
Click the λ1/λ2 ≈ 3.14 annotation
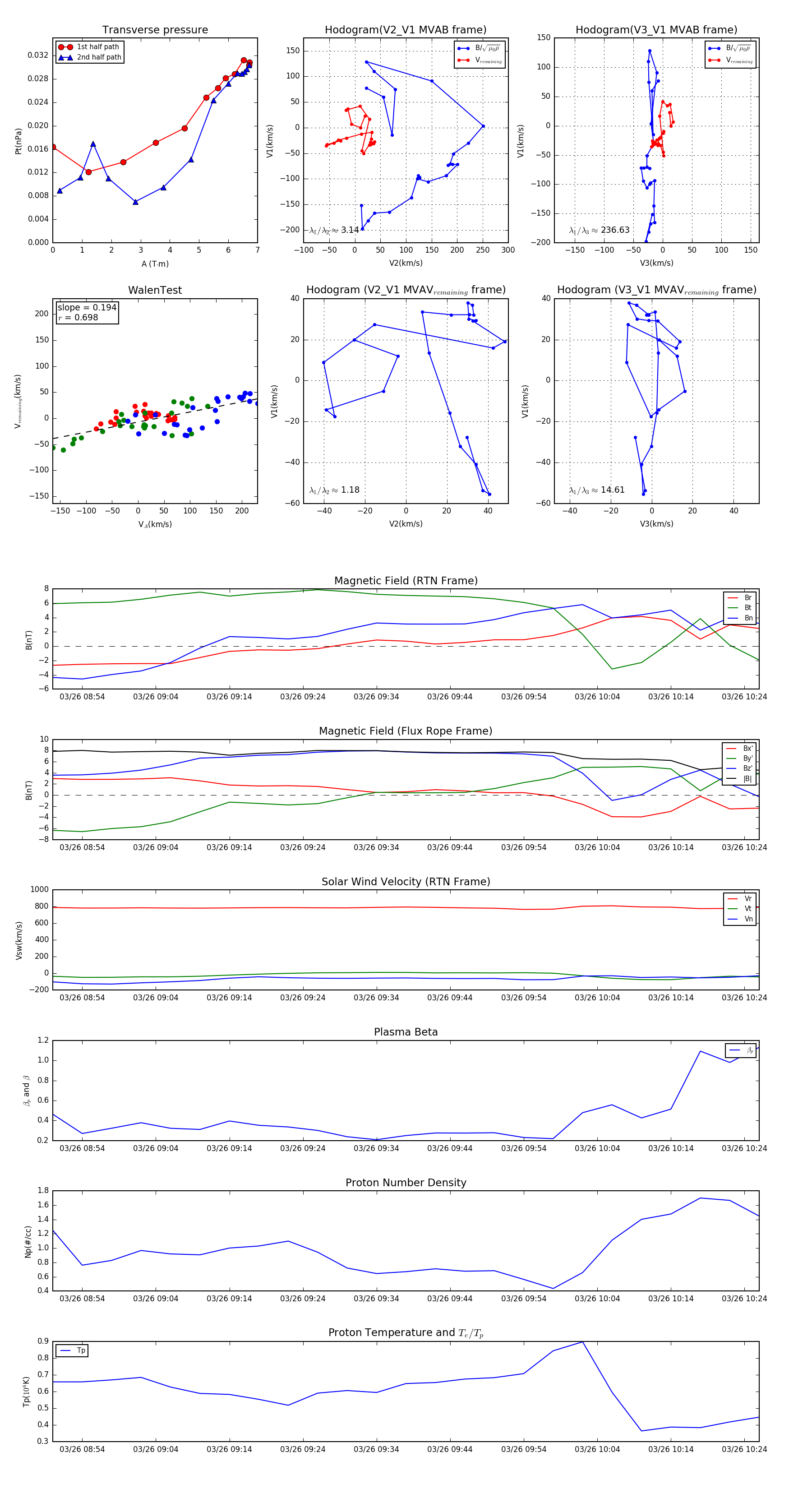click(334, 230)
